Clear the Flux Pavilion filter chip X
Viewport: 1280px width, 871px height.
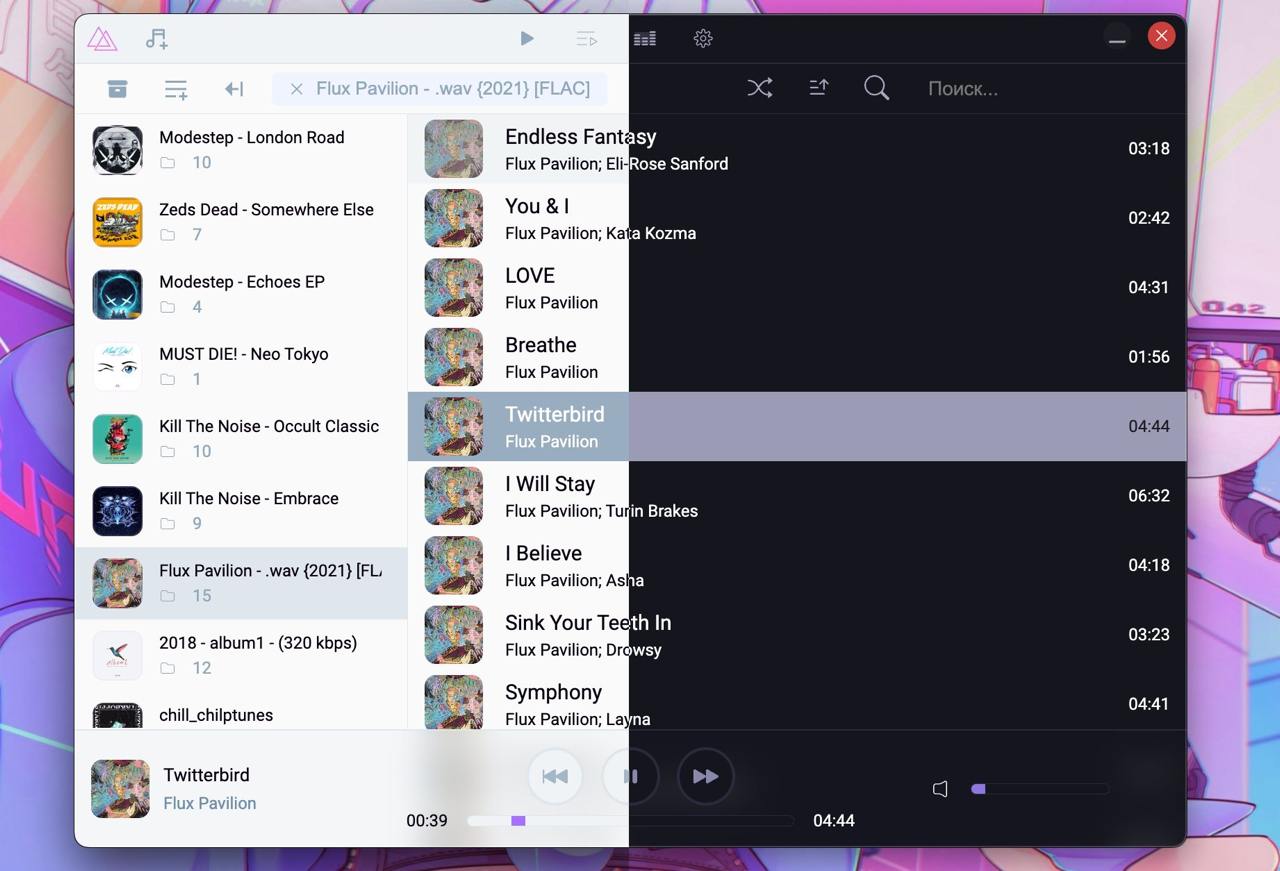296,89
